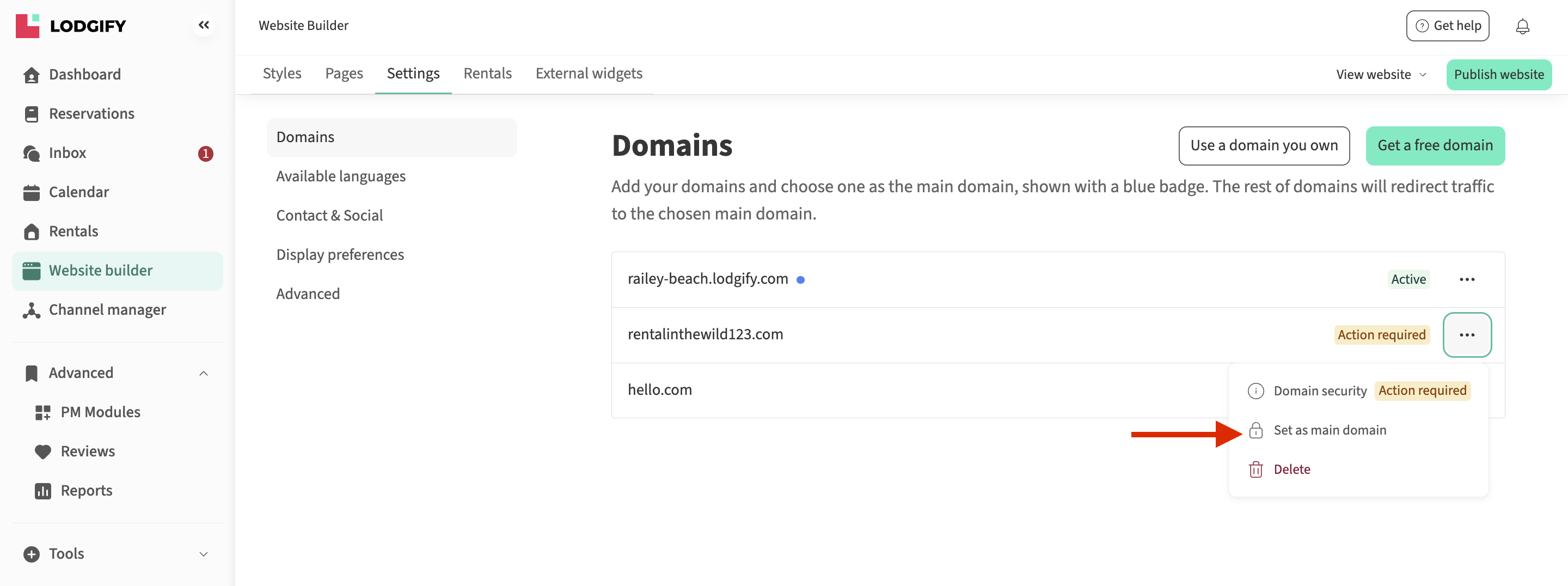Collapse the sidebar with double-chevron icon
Viewport: 1568px width, 586px height.
point(203,25)
